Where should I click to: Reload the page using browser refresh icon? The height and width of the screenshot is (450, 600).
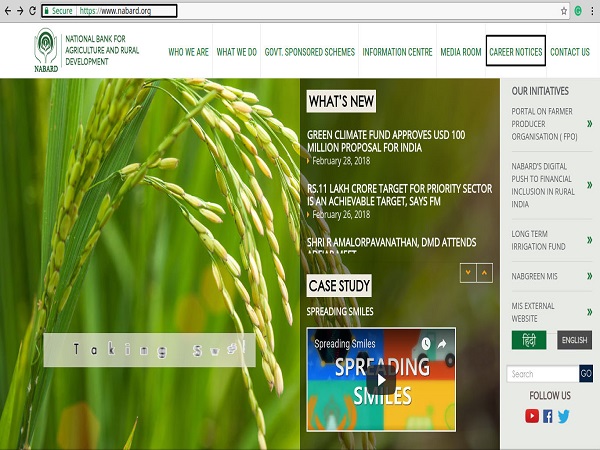tap(32, 10)
